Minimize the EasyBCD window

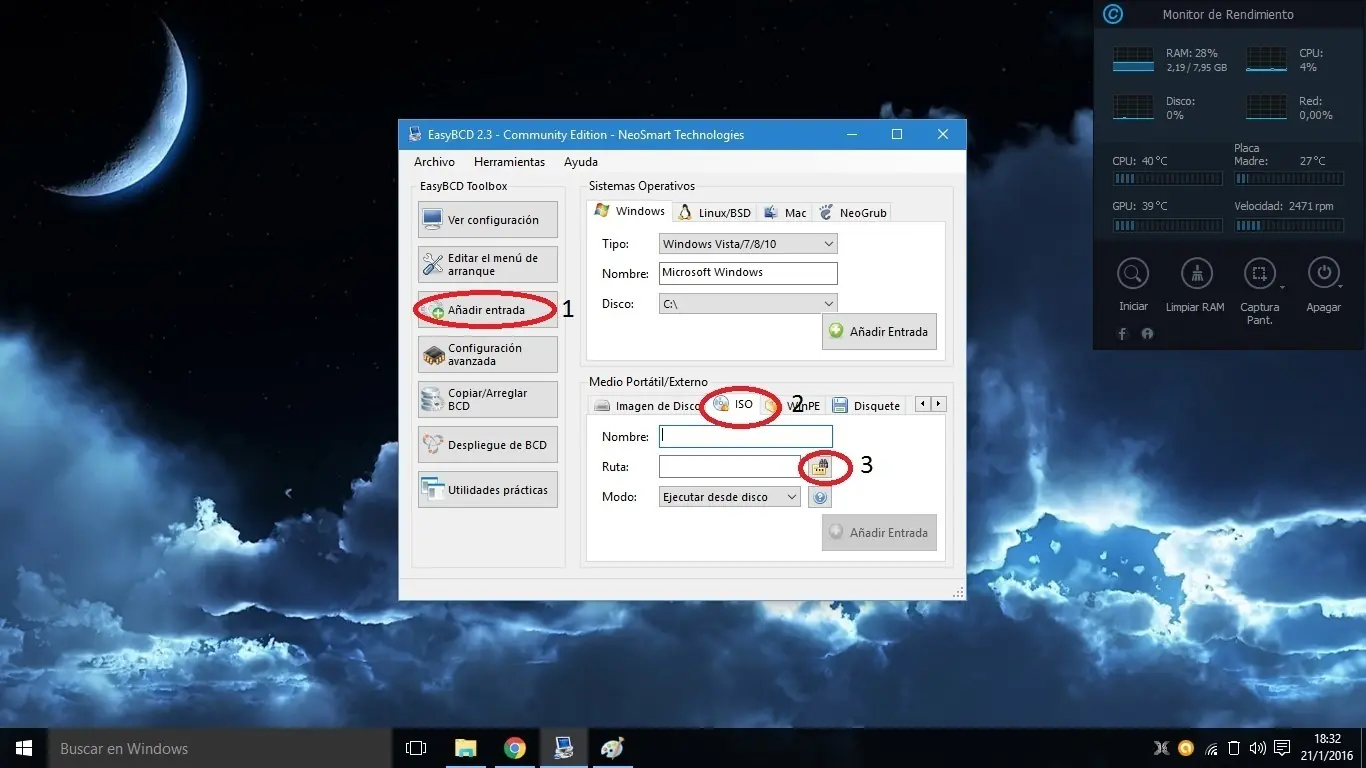click(x=851, y=134)
